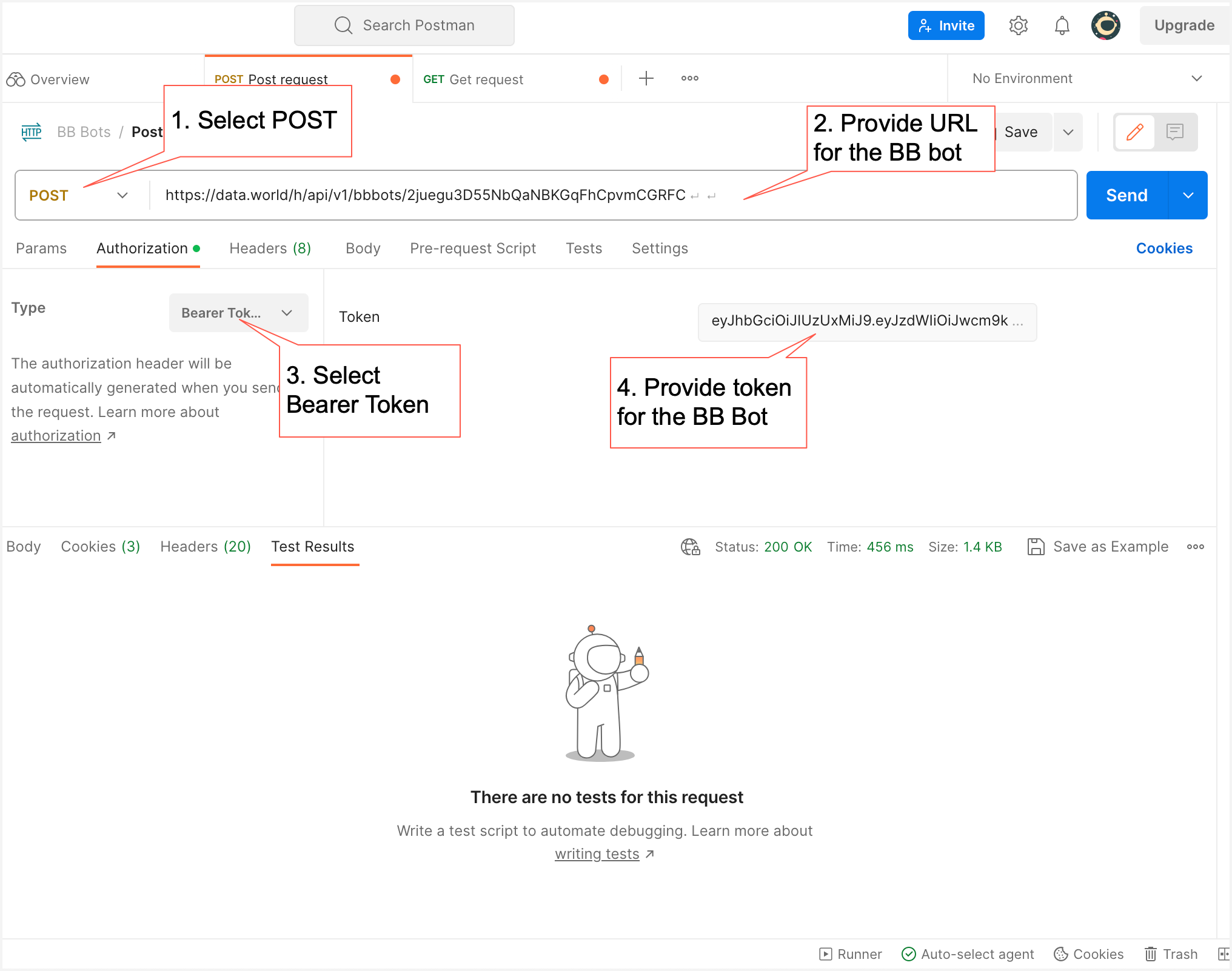Open Cookies in the status bar
1232x971 pixels.
(x=1088, y=954)
